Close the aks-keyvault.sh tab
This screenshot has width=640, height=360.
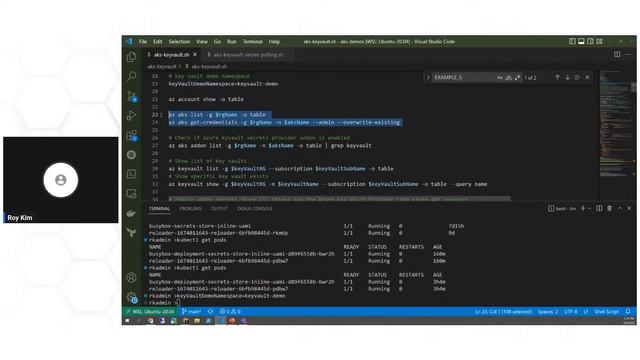195,54
